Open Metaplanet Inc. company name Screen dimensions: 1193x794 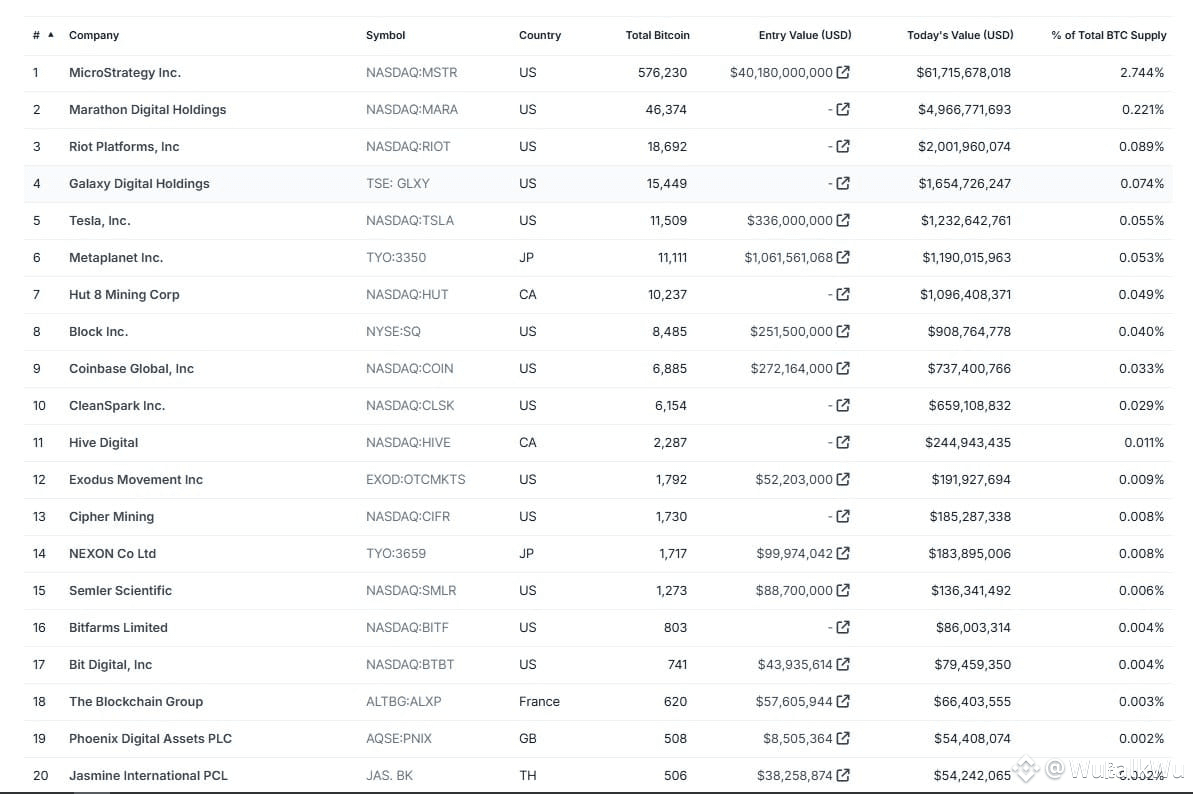pyautogui.click(x=116, y=257)
